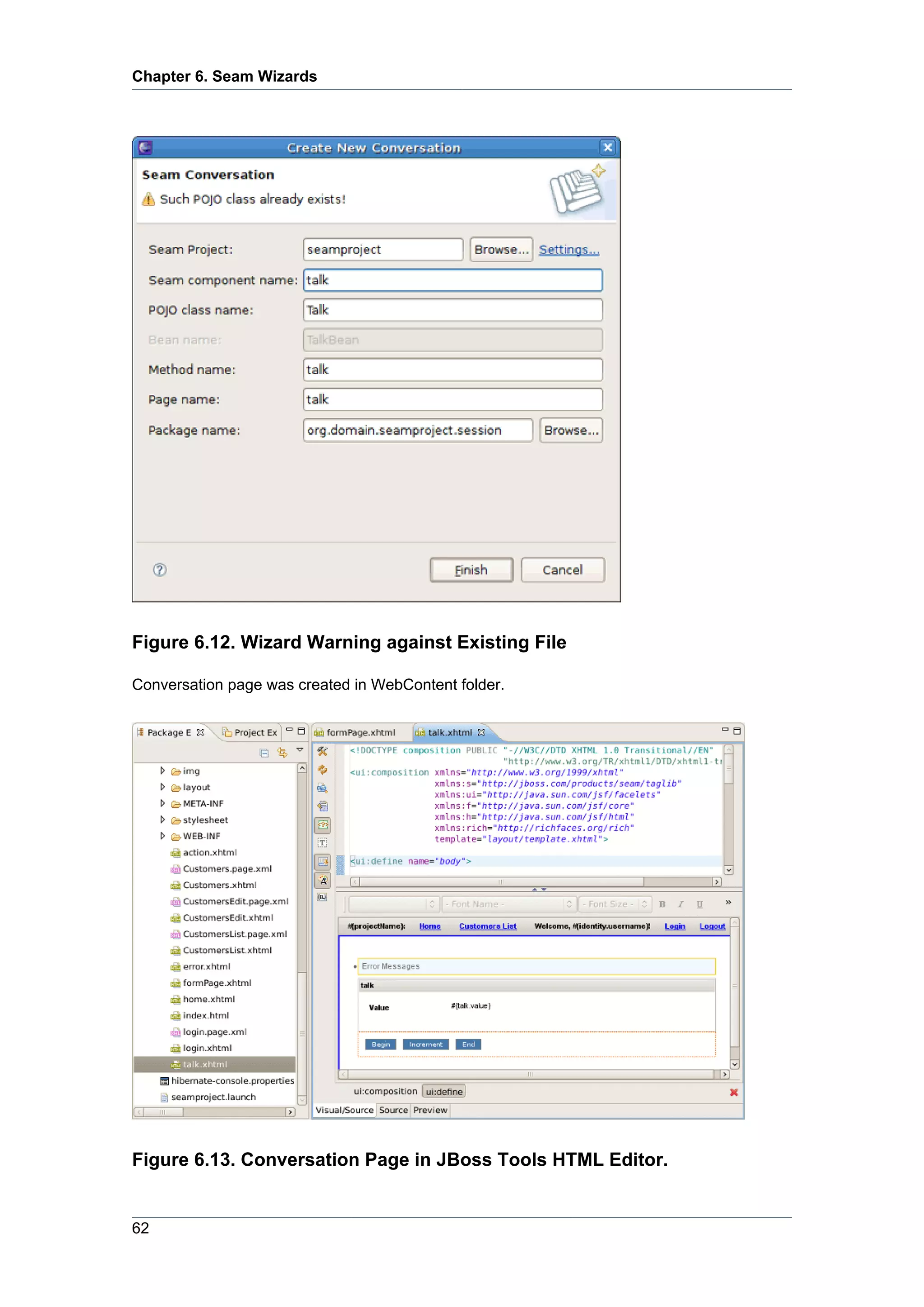Browse for the Seam Project
Screen dimensions: 924x1307
pos(501,249)
